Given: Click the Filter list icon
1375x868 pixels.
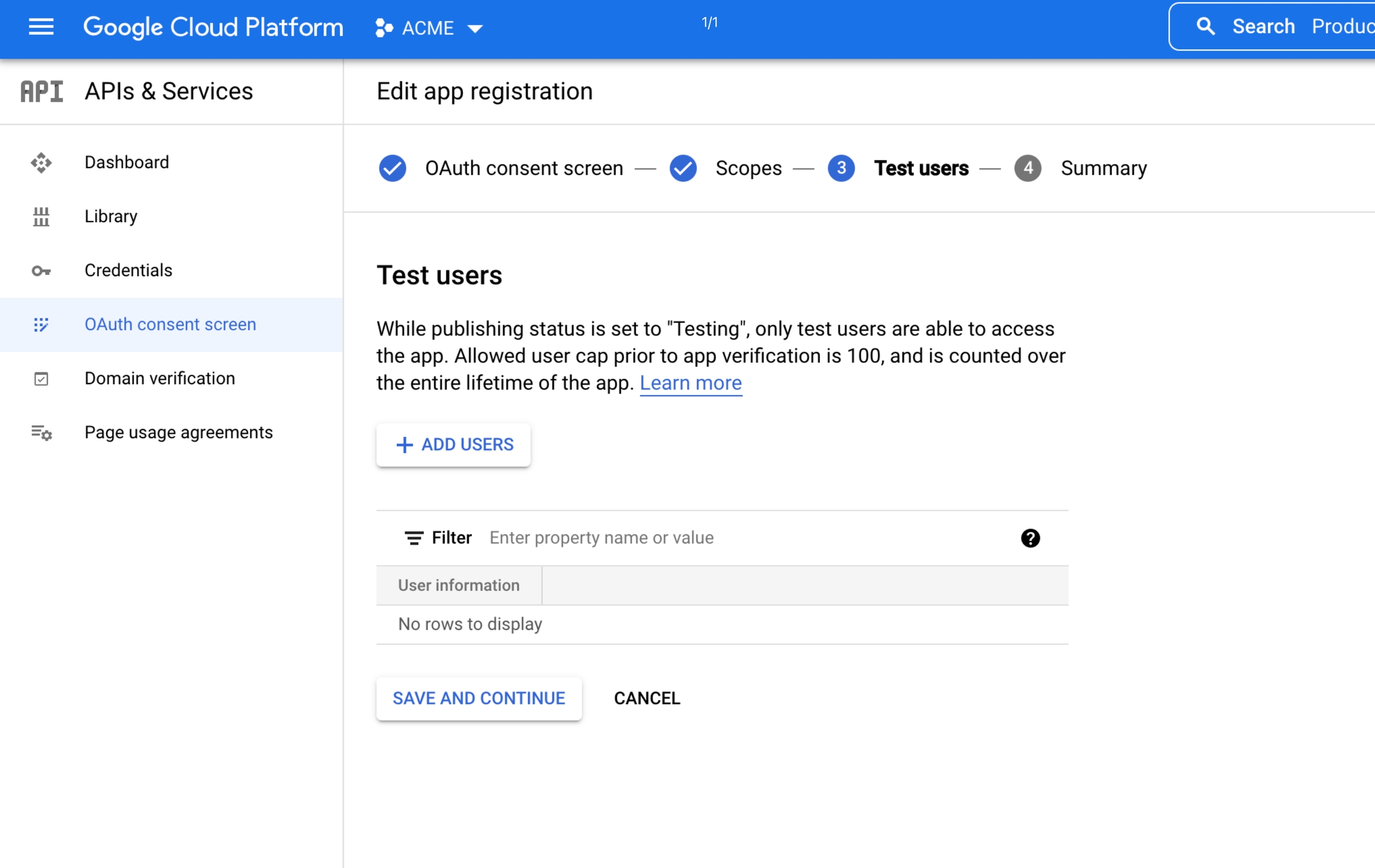Looking at the screenshot, I should click(x=414, y=538).
